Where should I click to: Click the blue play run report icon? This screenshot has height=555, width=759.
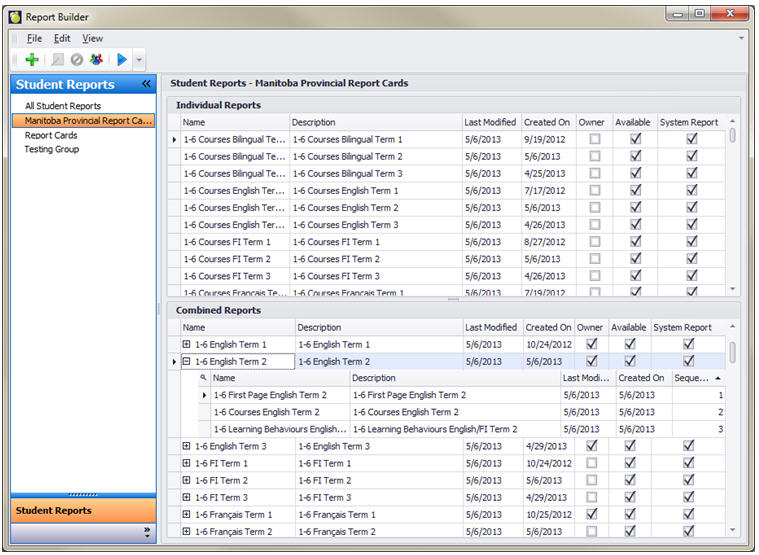pyautogui.click(x=122, y=60)
